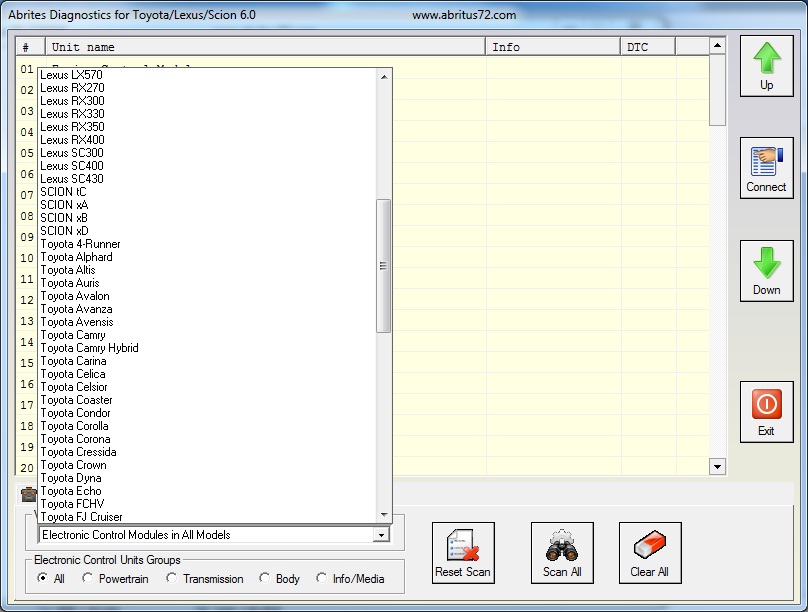The width and height of the screenshot is (808, 612).
Task: Pick Toyota Alphard from the dropdown
Action: [208, 257]
